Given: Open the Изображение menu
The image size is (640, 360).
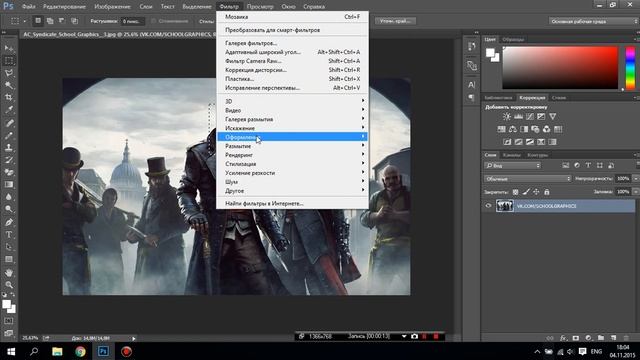Looking at the screenshot, I should pos(112,7).
